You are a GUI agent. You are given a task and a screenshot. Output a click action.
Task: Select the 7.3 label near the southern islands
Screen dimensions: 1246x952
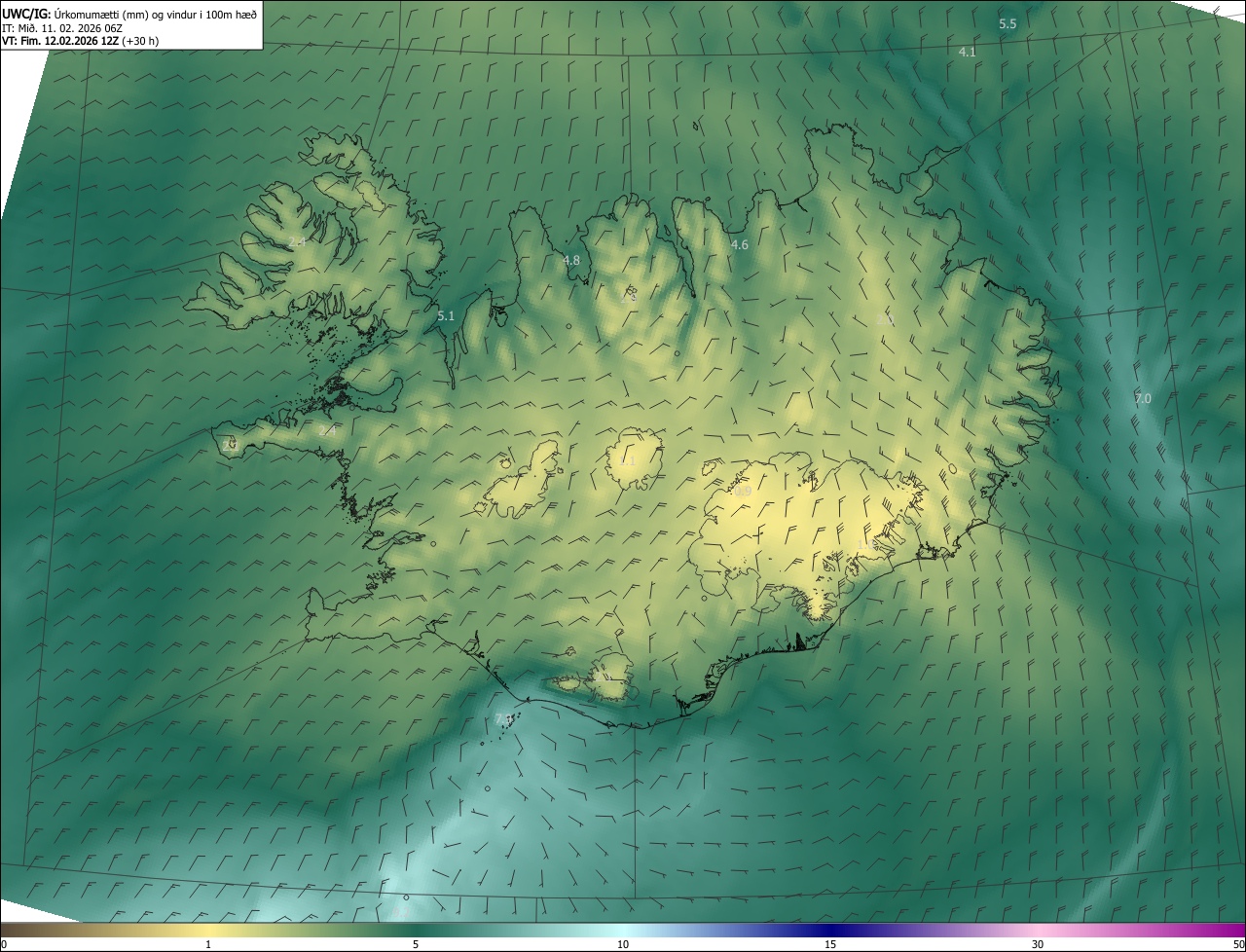click(503, 719)
